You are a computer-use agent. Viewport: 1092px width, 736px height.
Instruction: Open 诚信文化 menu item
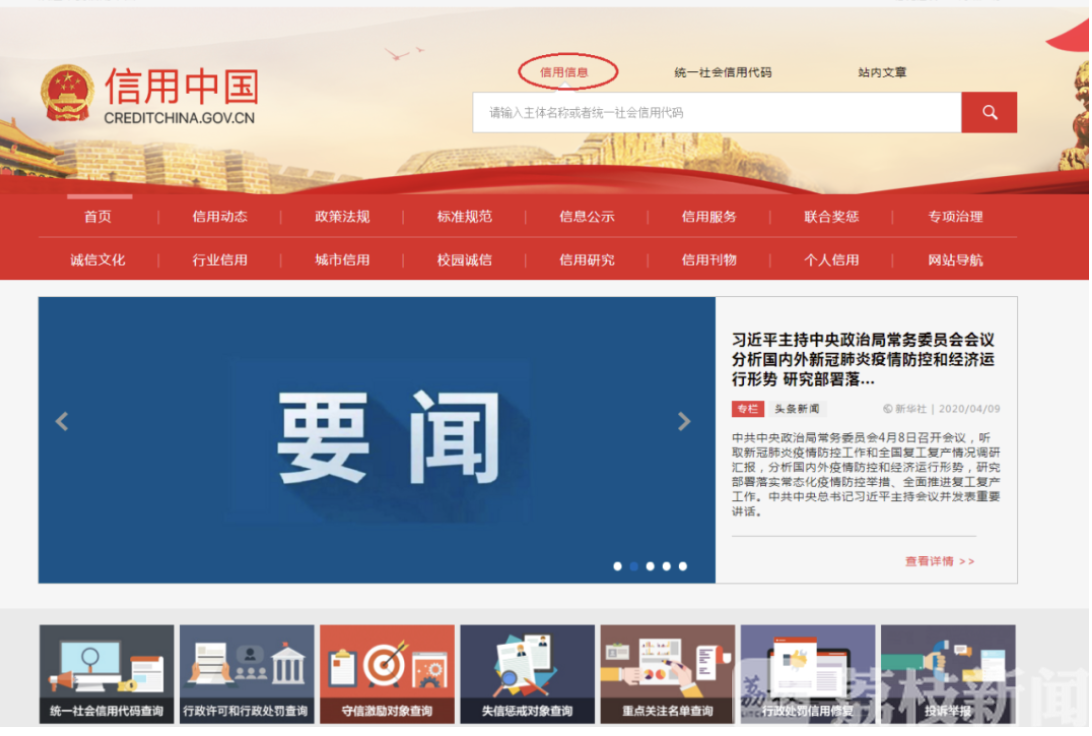pyautogui.click(x=98, y=260)
